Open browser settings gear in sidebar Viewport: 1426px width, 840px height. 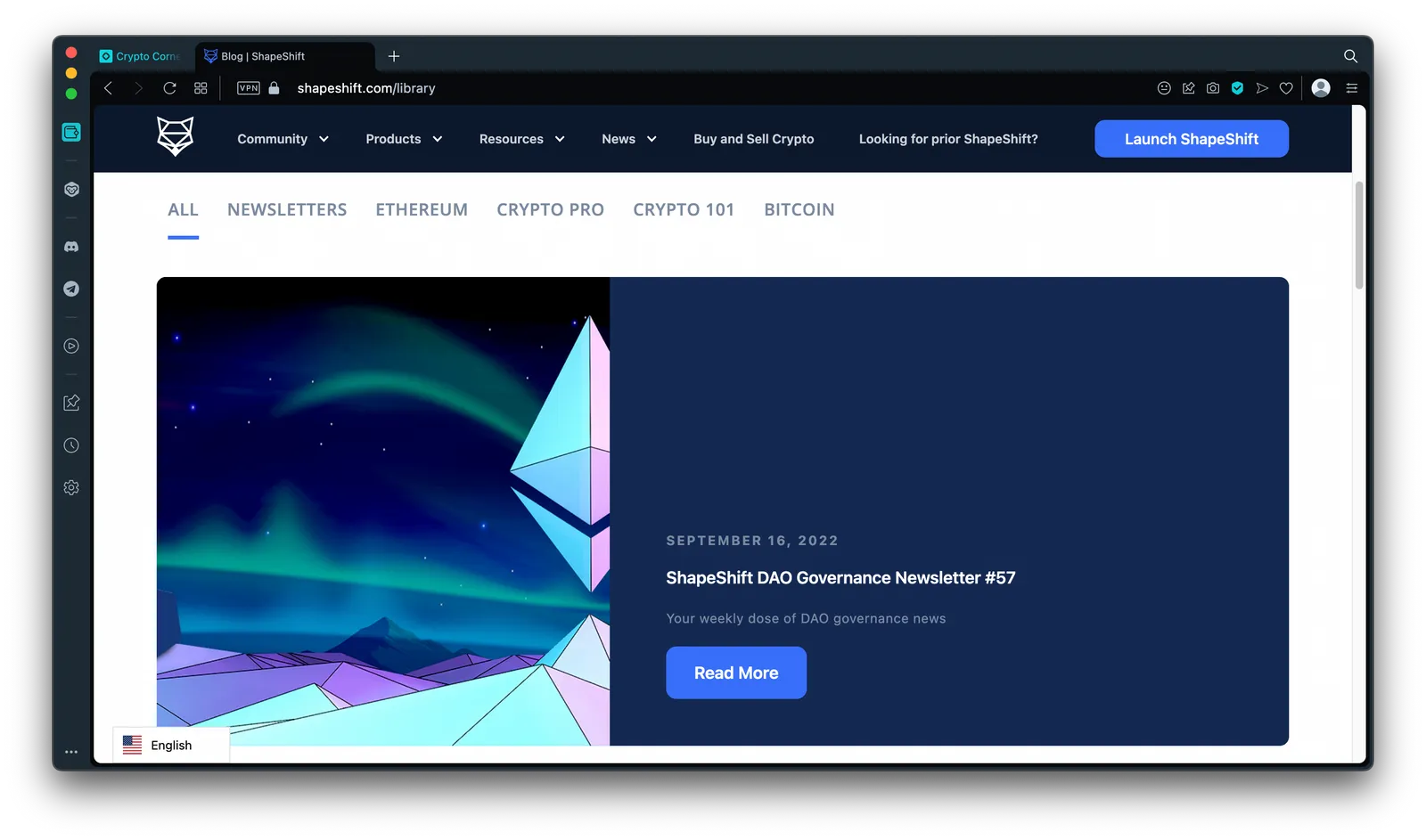point(71,487)
